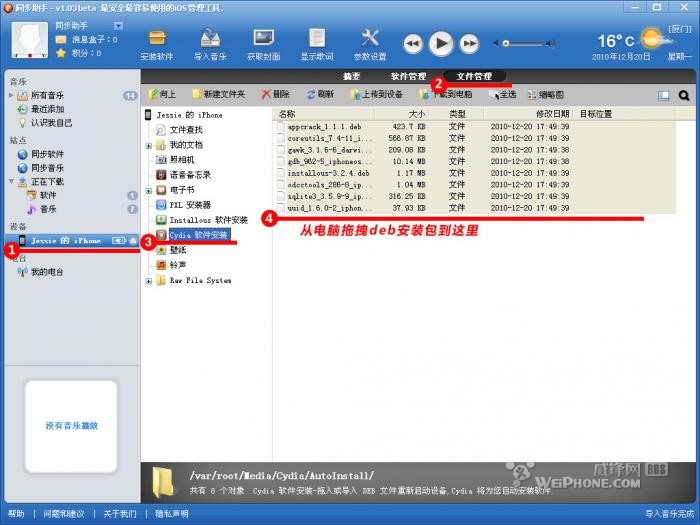Screen dimensions: 700x525
Task: Select 文件查找 file search in tree
Action: (x=186, y=130)
